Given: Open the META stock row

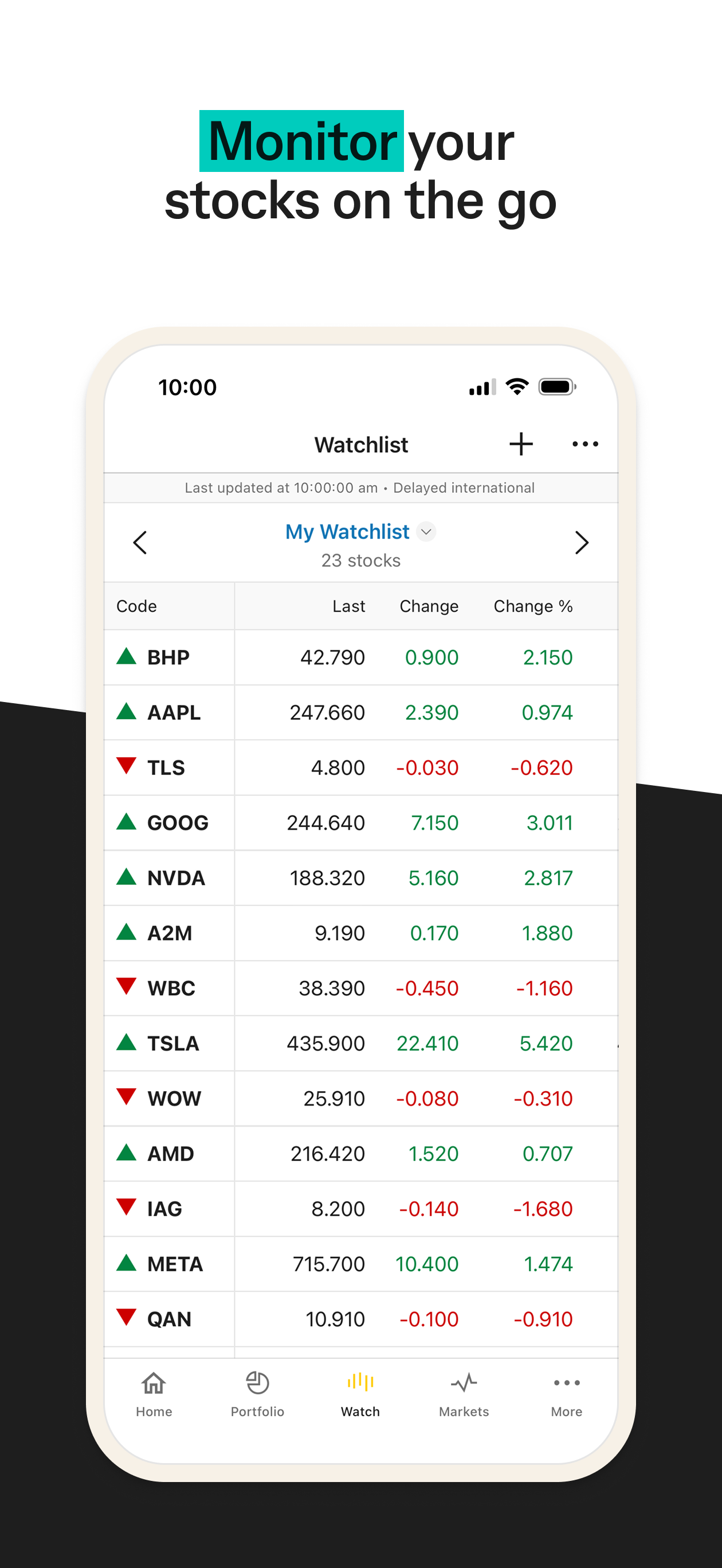Looking at the screenshot, I should tap(361, 1264).
